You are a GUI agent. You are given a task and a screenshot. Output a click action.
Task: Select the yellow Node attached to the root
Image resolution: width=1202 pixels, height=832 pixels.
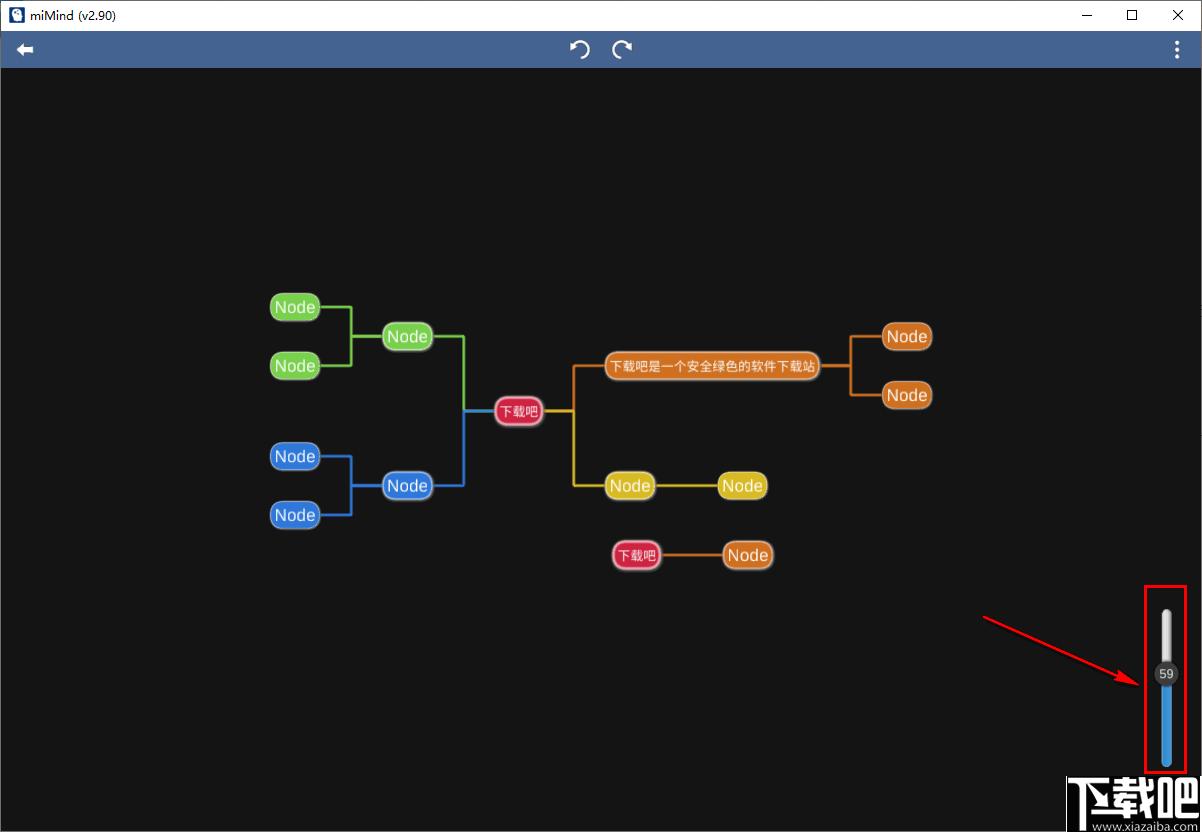630,486
